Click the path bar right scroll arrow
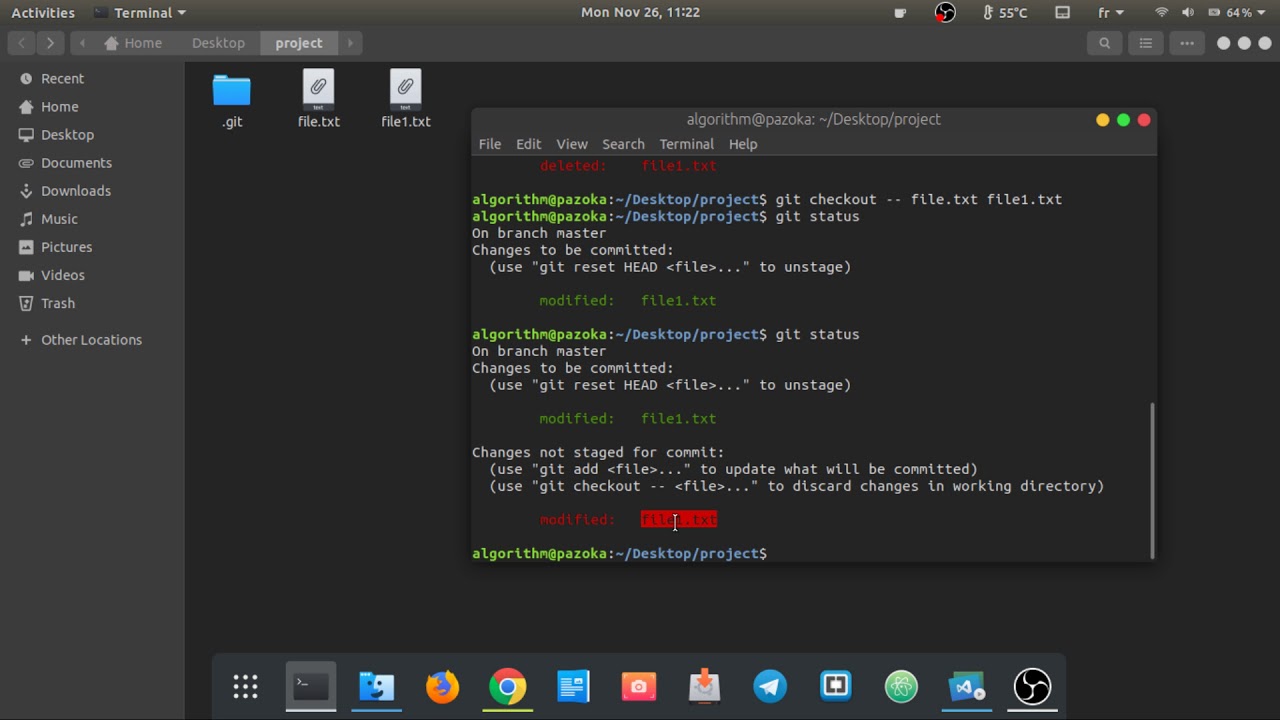1280x720 pixels. pyautogui.click(x=350, y=43)
